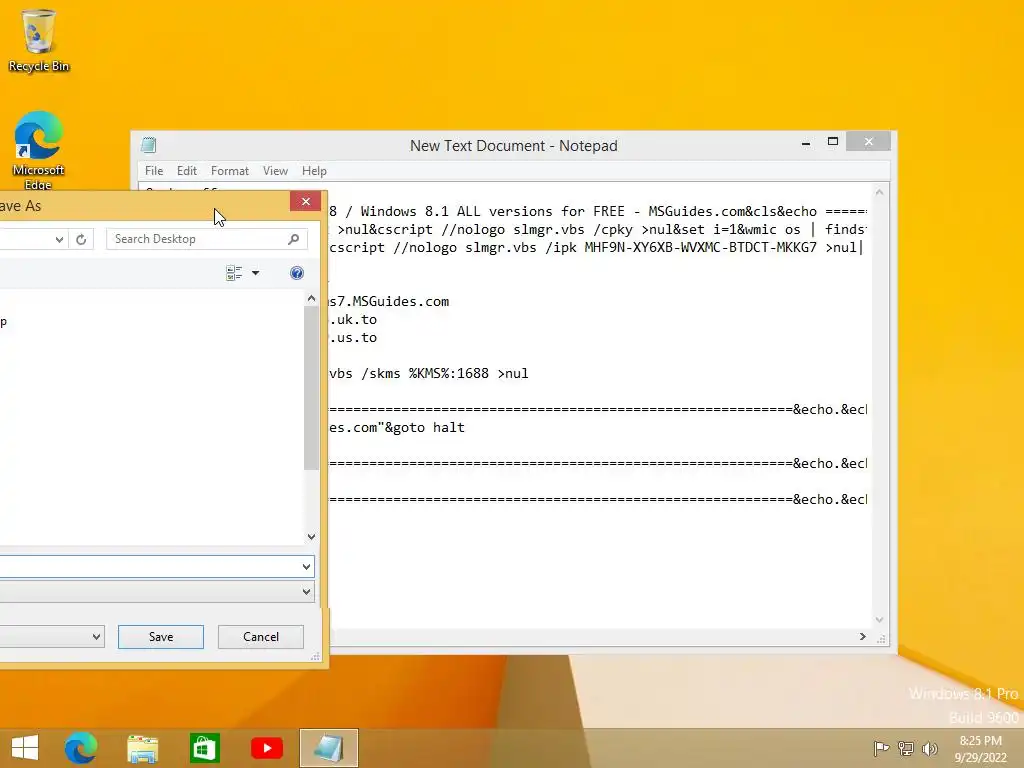The image size is (1024, 768).
Task: Switch to Notepad taskbar button
Action: [x=328, y=748]
